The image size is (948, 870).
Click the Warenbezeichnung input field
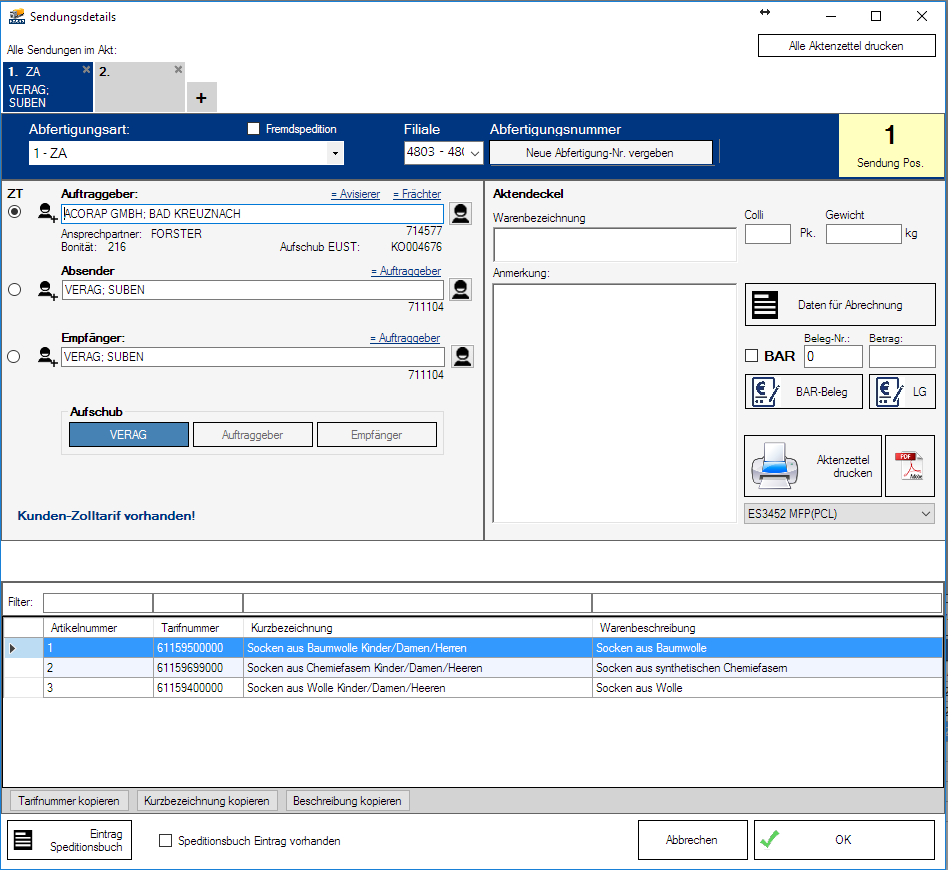coord(614,244)
